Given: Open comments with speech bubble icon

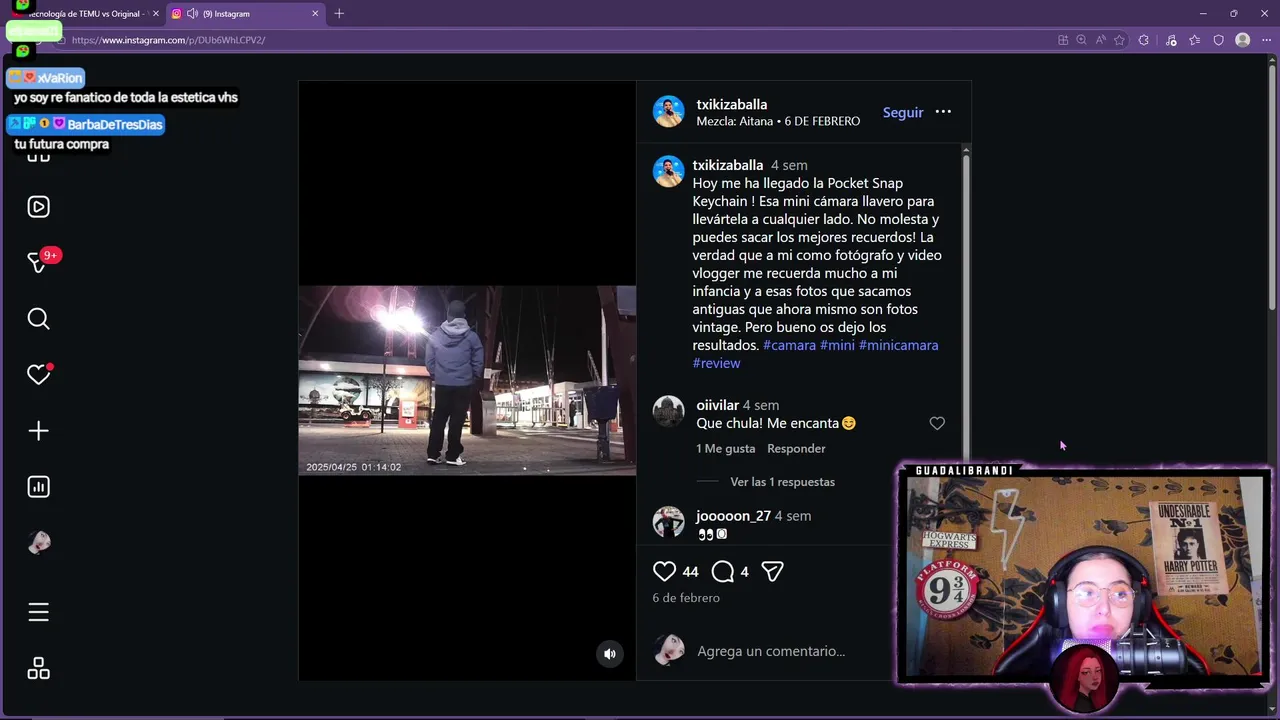Looking at the screenshot, I should 723,571.
